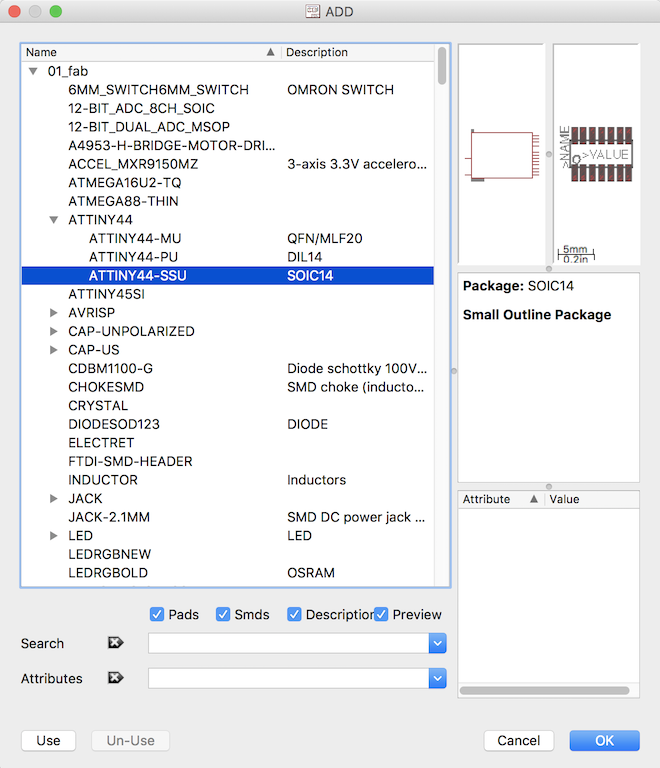660x768 pixels.
Task: Collapse the 01_fab library
Action: (33, 72)
